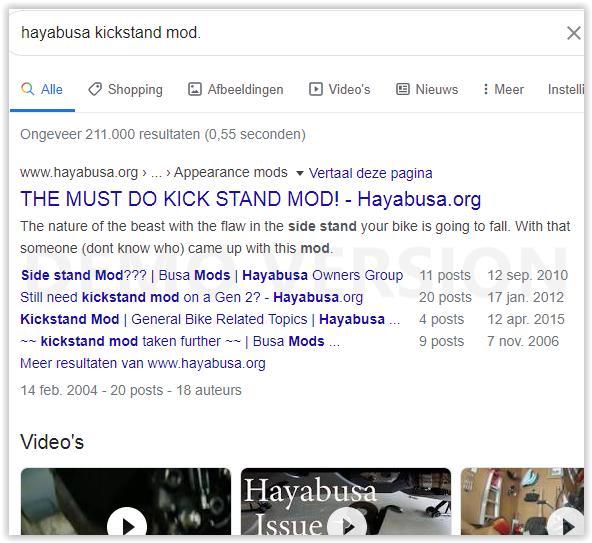Screen dimensions: 592x543
Task: Click the three-dot icon beside Meer
Action: (486, 89)
